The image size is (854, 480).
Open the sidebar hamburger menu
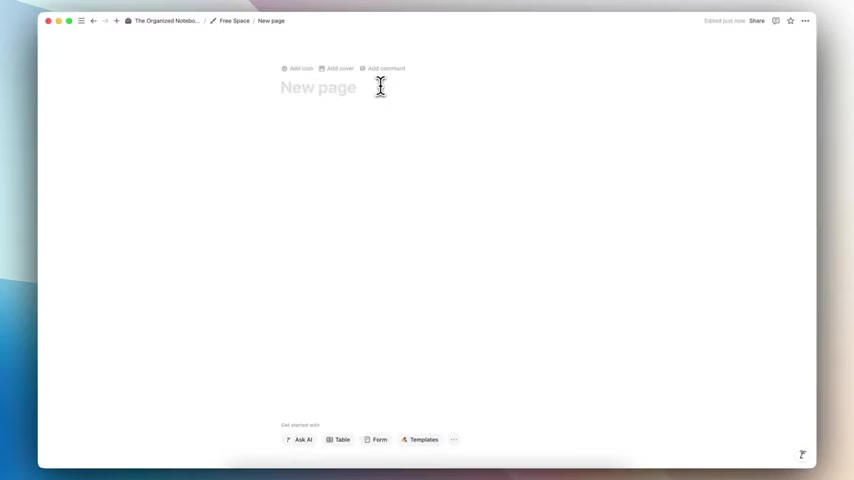[x=81, y=21]
